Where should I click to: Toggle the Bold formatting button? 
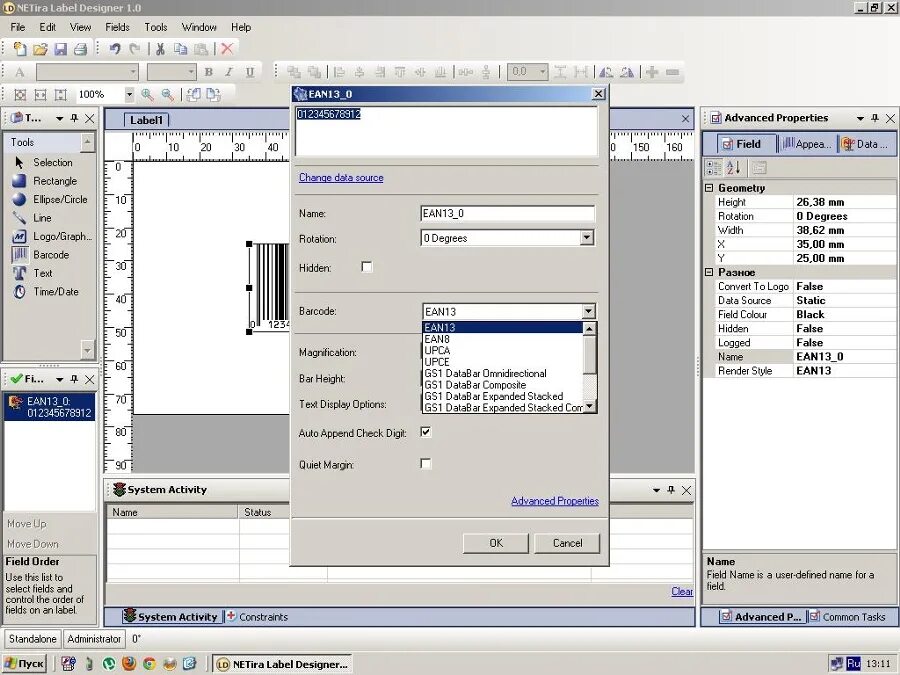(208, 72)
